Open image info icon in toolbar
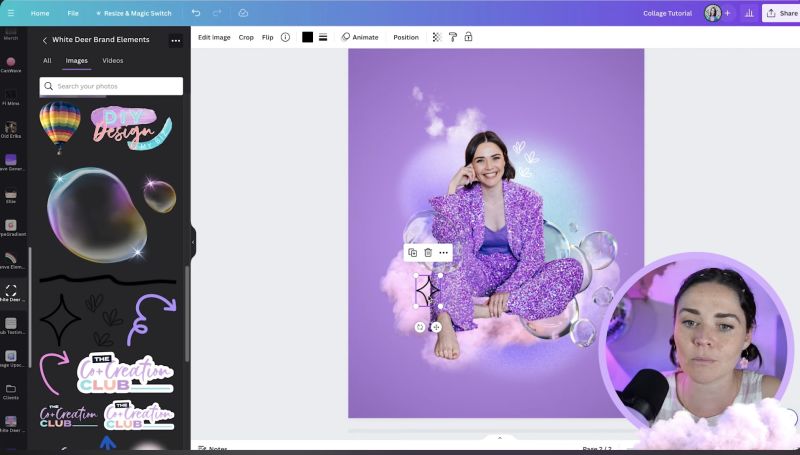Image resolution: width=800 pixels, height=455 pixels. click(285, 37)
